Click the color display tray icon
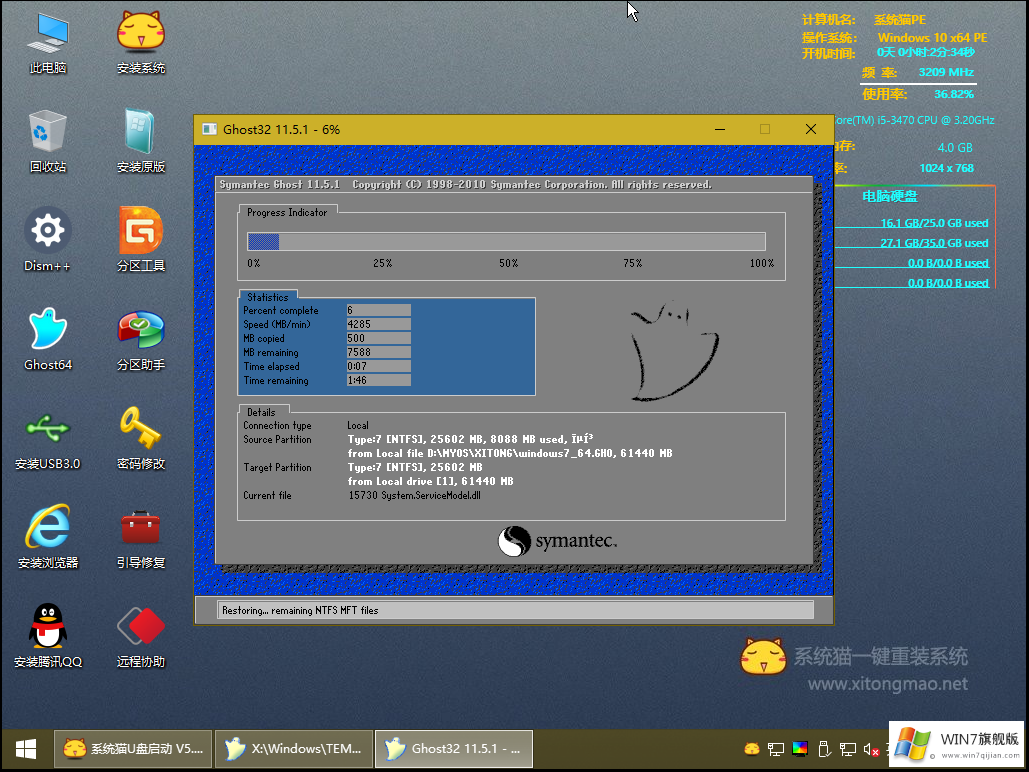The image size is (1029, 772). pos(800,749)
